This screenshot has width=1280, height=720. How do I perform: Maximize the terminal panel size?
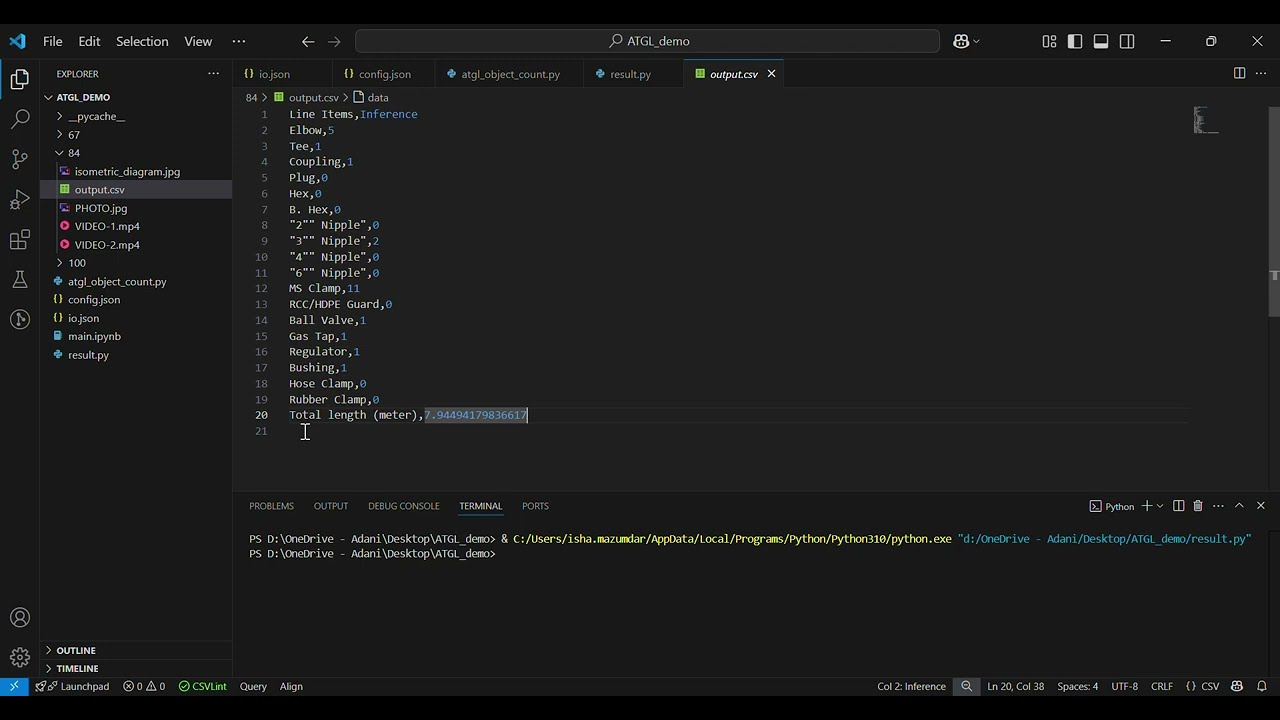coord(1239,506)
